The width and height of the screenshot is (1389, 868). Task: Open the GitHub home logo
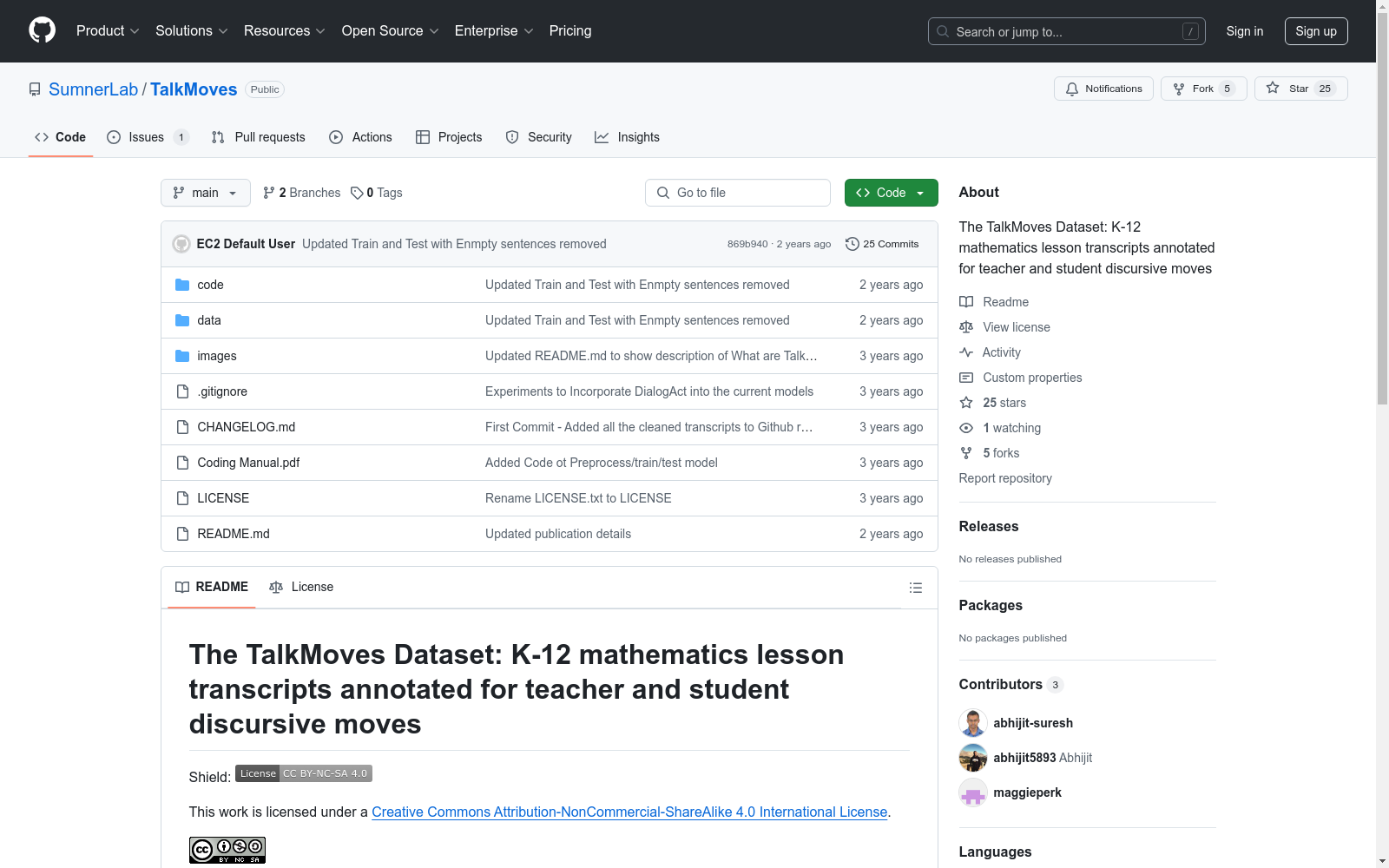coord(42,30)
